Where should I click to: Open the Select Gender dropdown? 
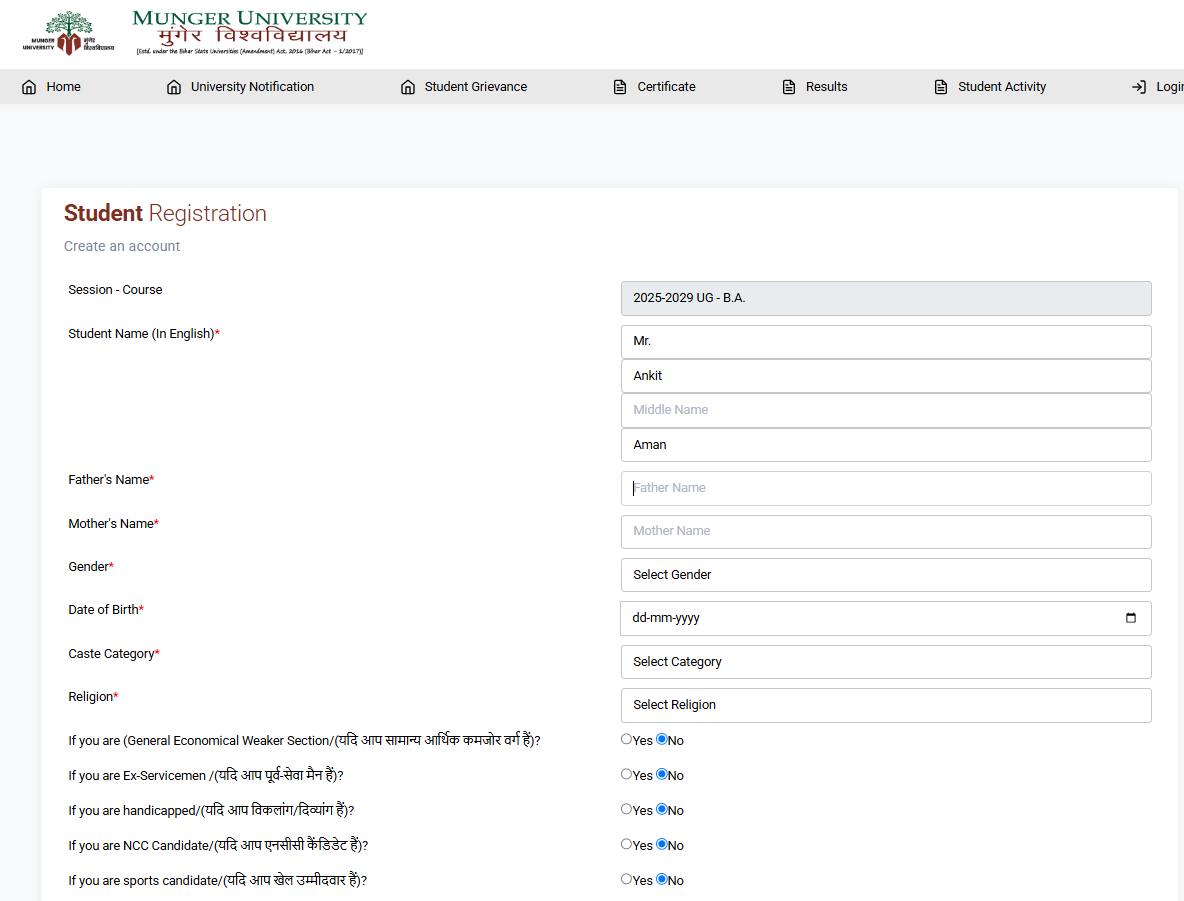click(885, 575)
